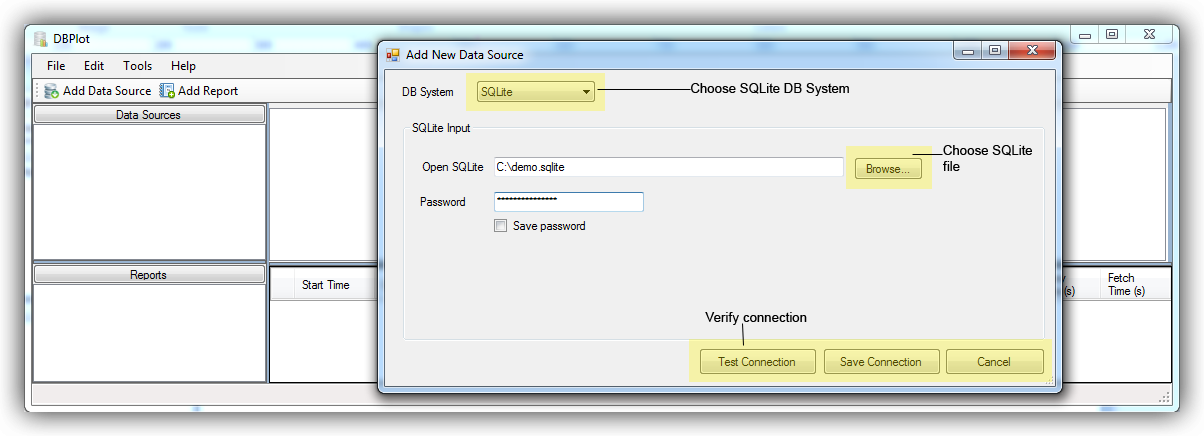This screenshot has width=1204, height=436.
Task: Close the Add New Data Source dialog
Action: coord(1030,50)
